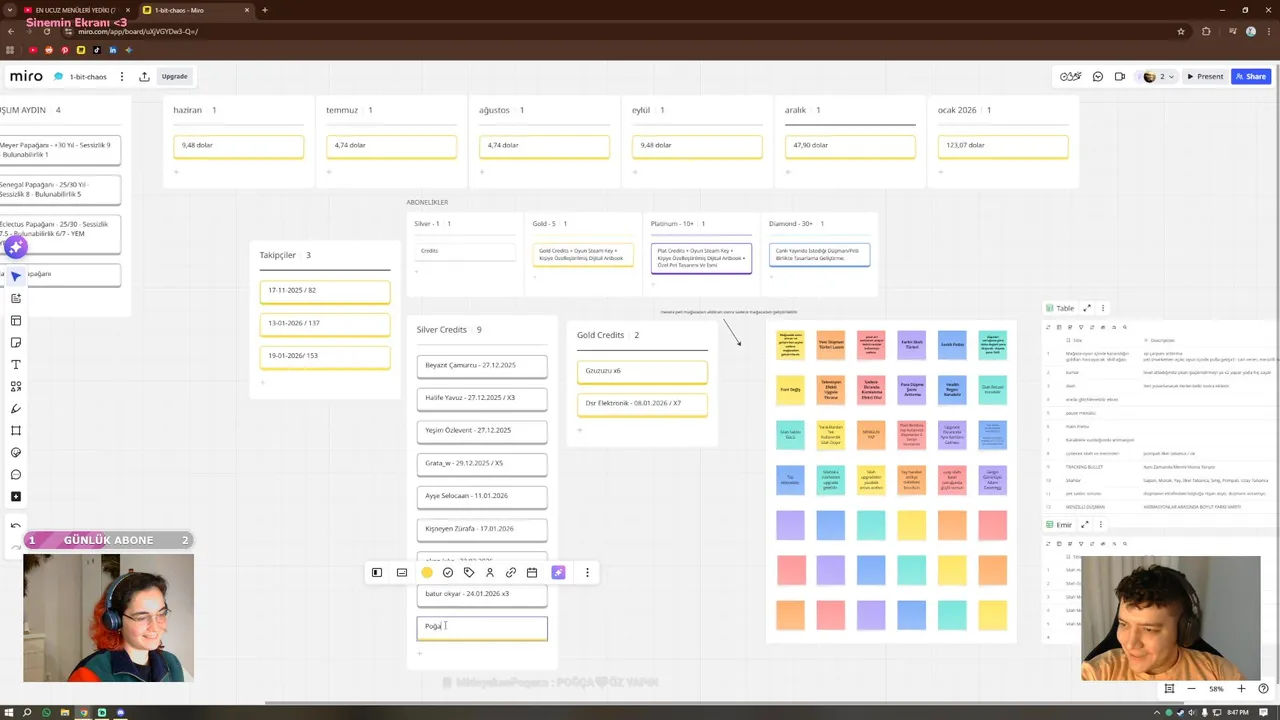Select card 'batur okyar - 24.01.2026 x3'
Image resolution: width=1280 pixels, height=720 pixels.
coord(482,594)
